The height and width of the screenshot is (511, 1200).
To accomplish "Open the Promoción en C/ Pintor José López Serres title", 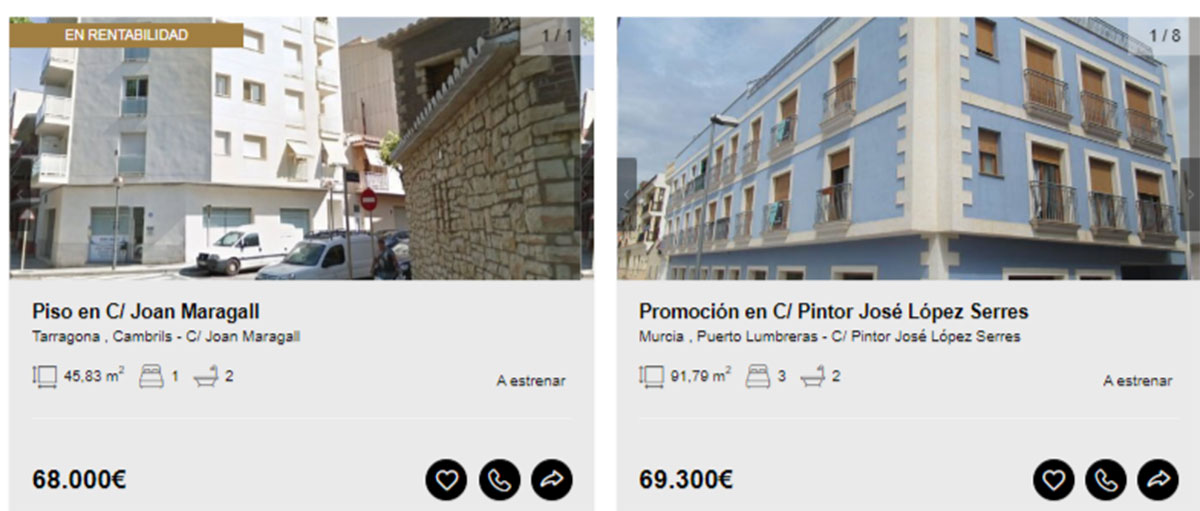I will (x=834, y=311).
